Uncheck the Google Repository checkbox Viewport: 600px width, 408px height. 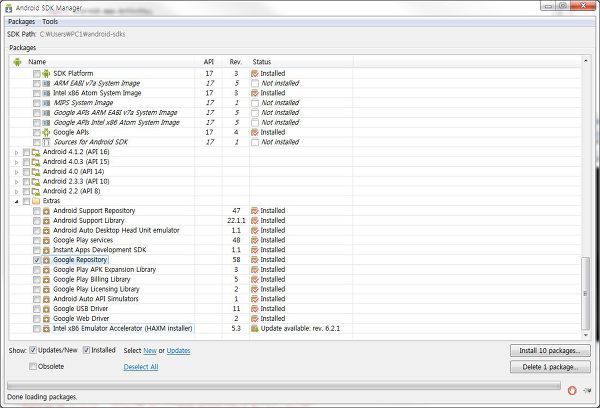[37, 260]
